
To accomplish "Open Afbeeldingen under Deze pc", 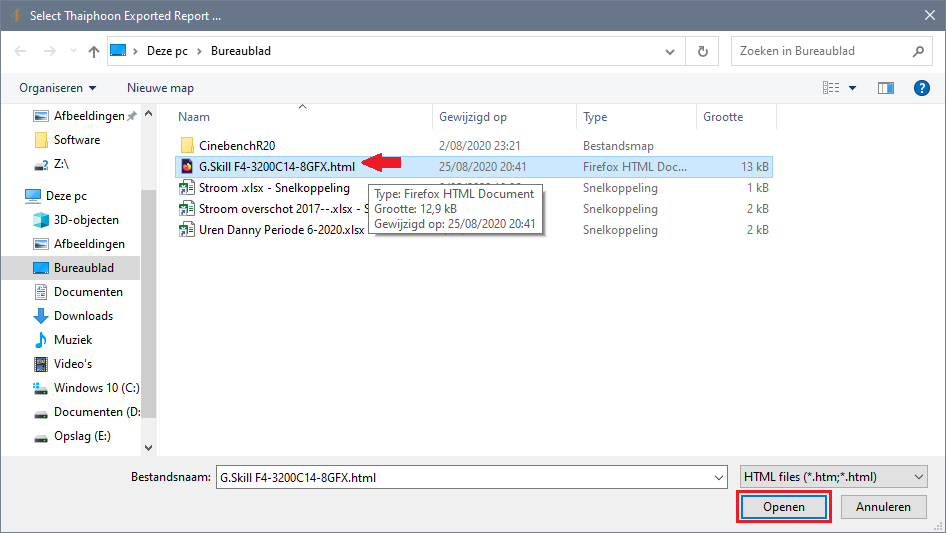I will (89, 244).
